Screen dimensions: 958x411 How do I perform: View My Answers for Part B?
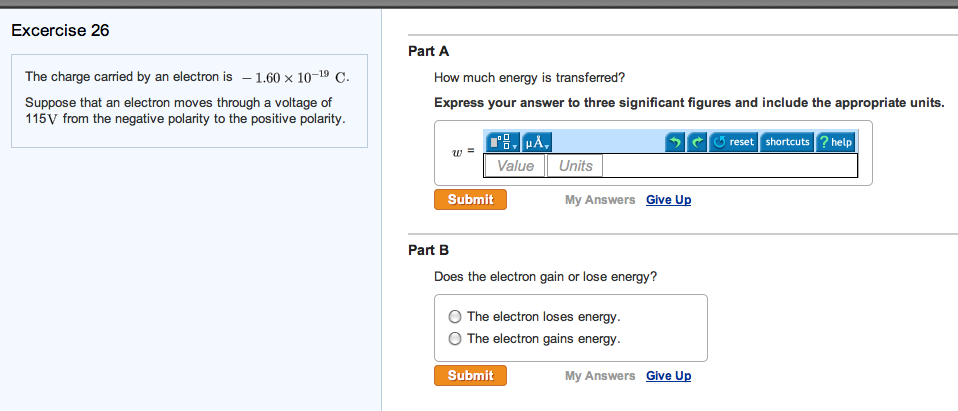(599, 376)
